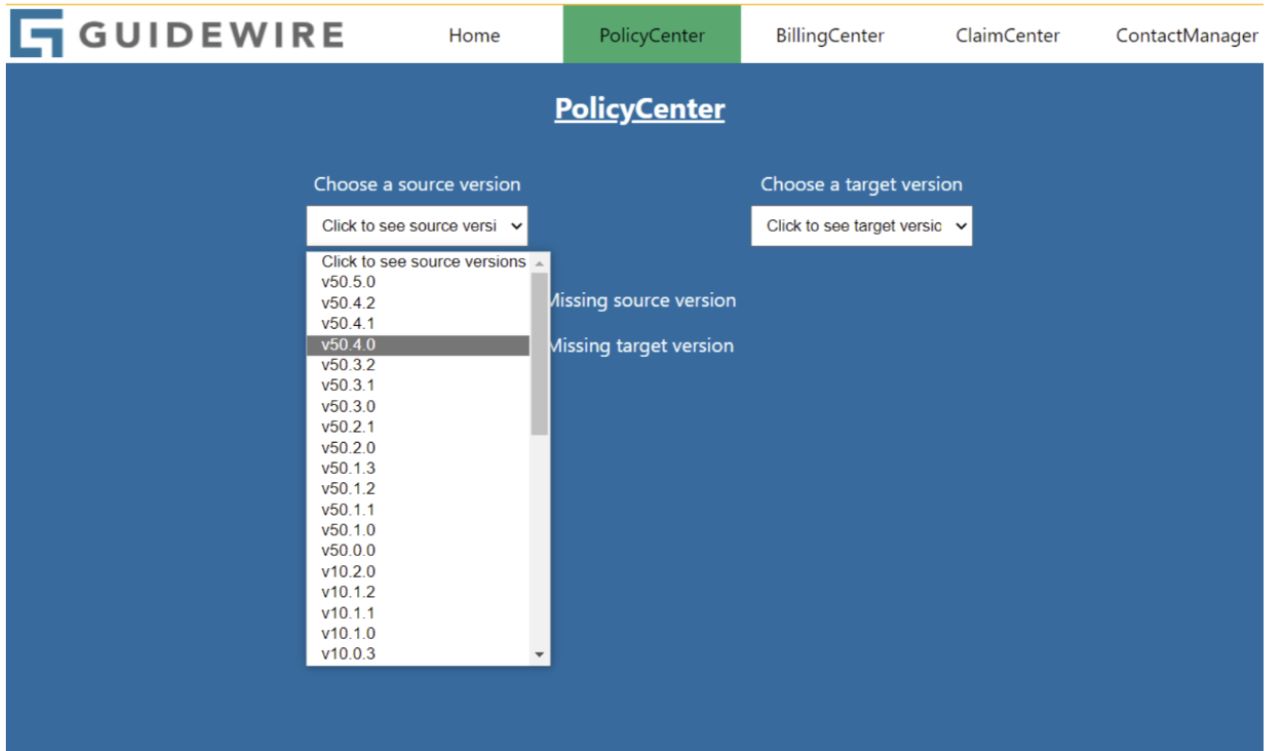Click the PolicyCenter heading link
Viewport: 1268px width, 751px height.
(x=640, y=109)
